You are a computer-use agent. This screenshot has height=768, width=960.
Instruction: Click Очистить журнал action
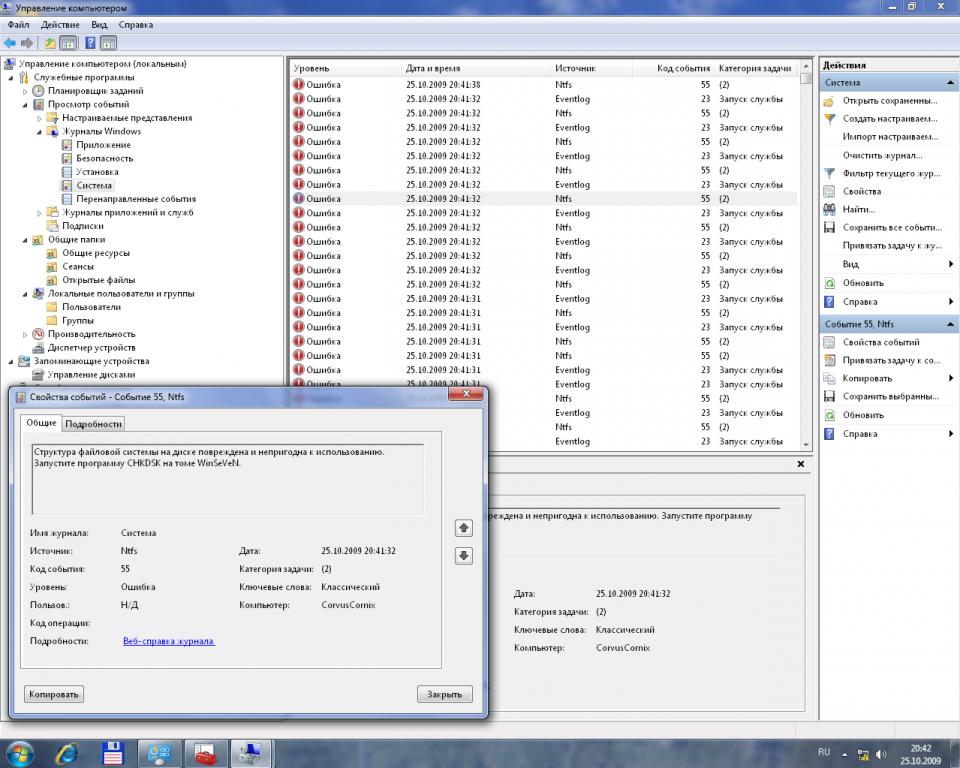[882, 155]
